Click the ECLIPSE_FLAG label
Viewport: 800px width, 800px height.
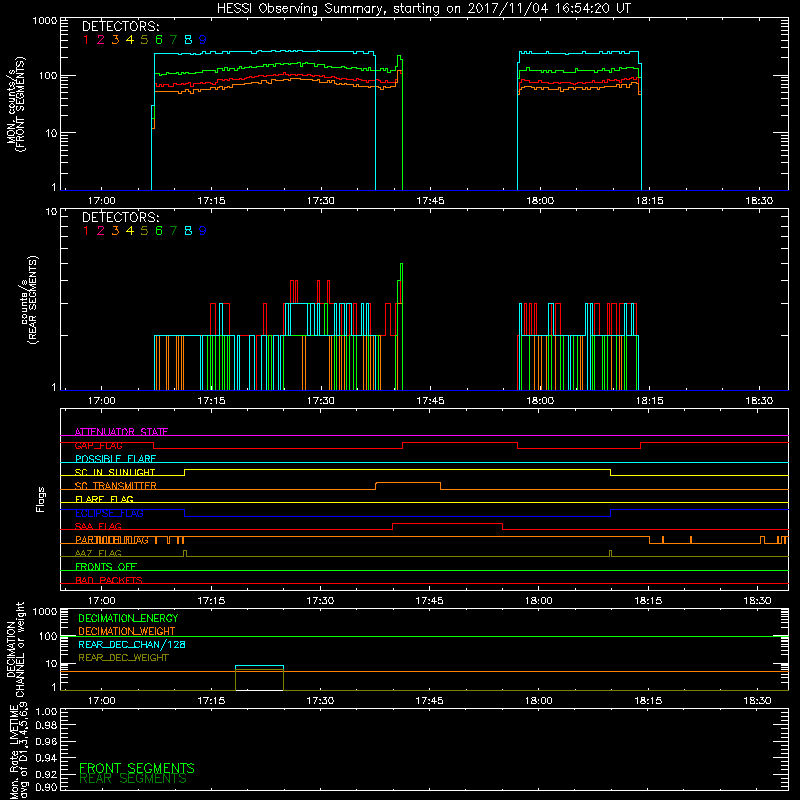109,513
